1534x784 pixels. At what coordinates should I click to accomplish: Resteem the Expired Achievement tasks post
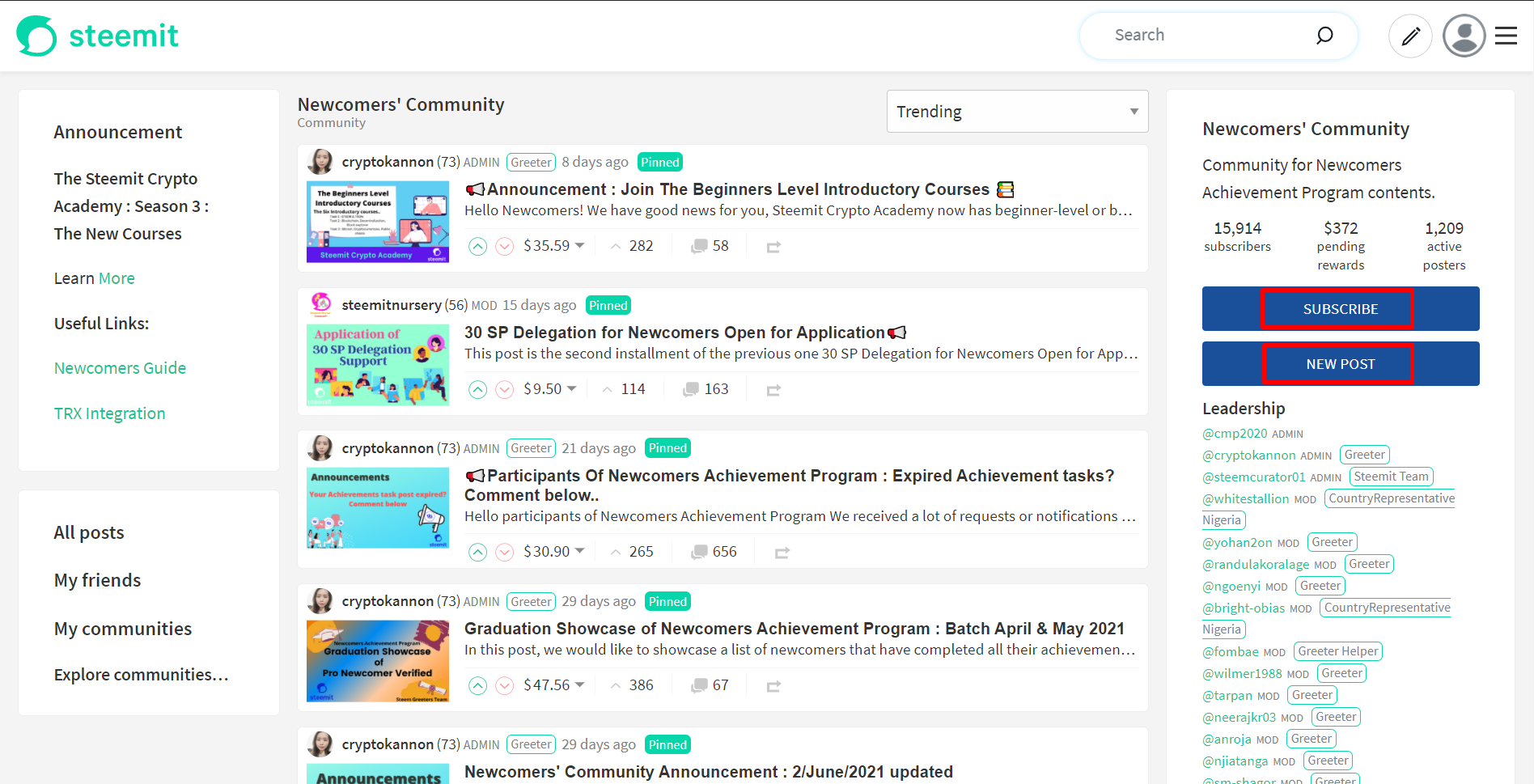click(782, 553)
